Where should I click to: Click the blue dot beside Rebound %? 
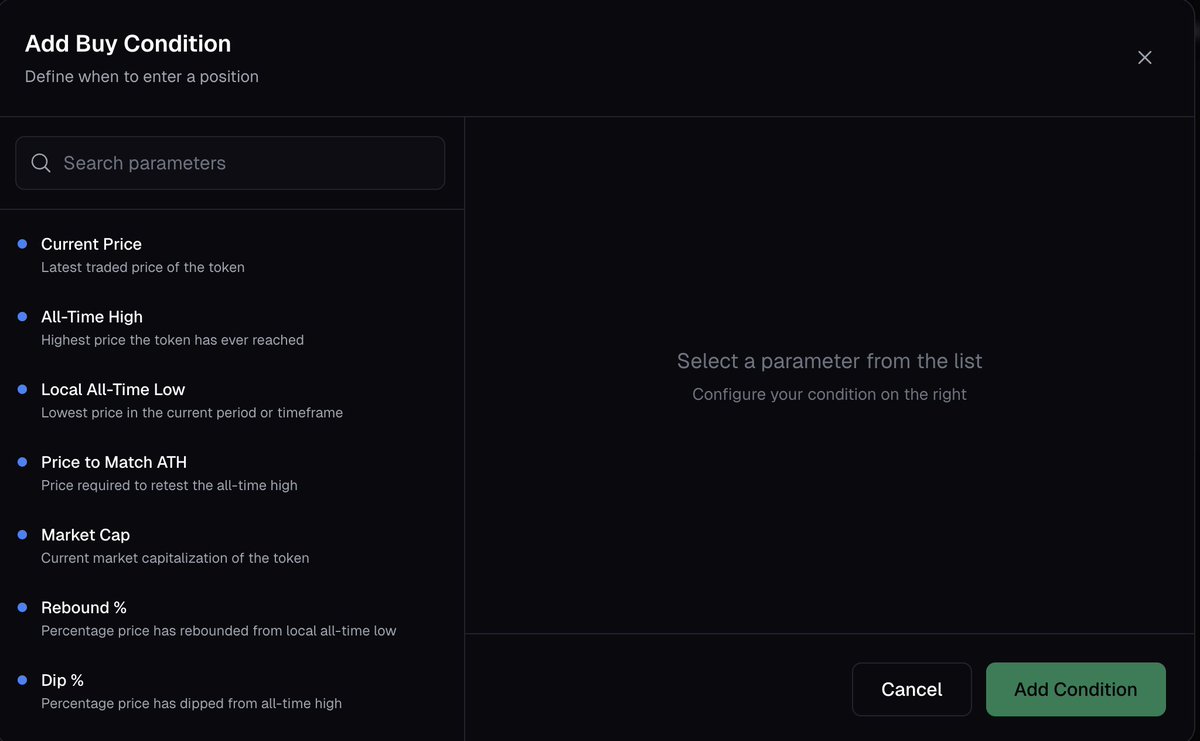(x=22, y=607)
